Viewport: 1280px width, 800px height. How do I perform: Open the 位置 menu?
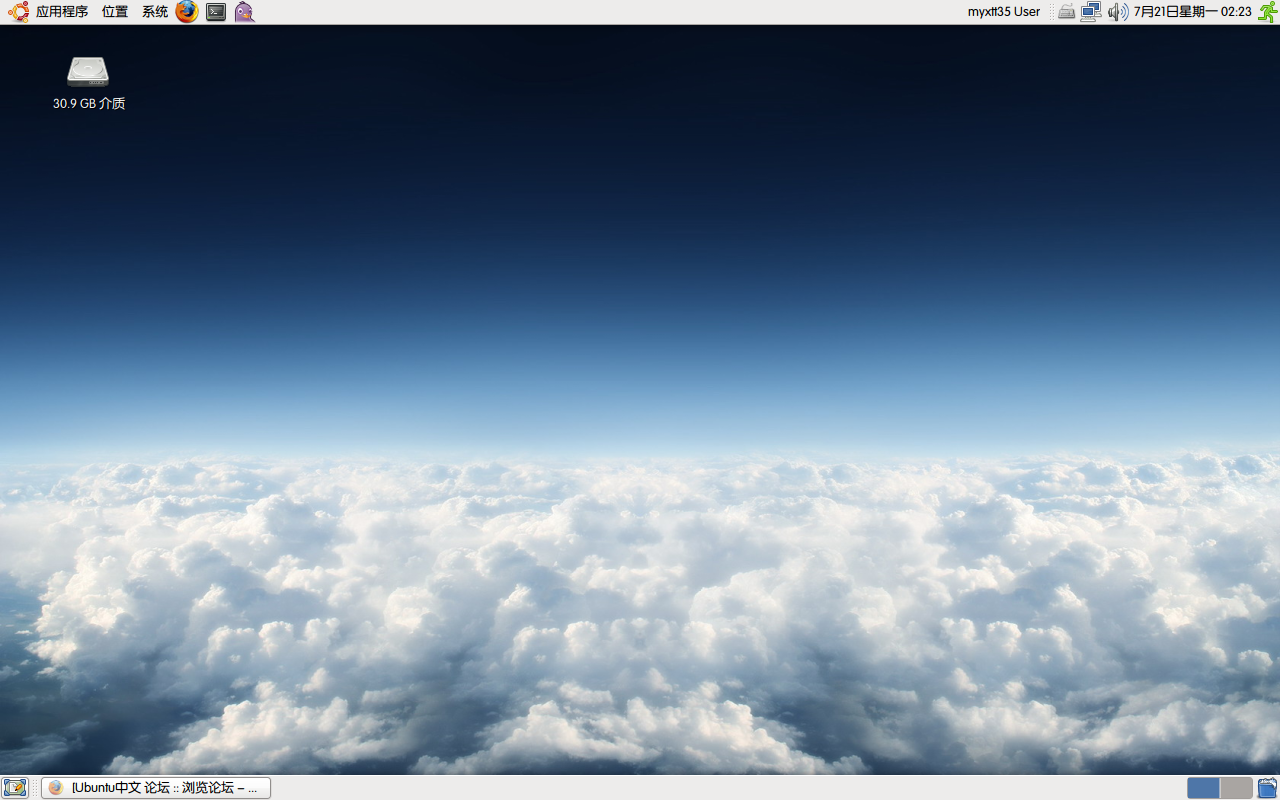click(x=115, y=12)
